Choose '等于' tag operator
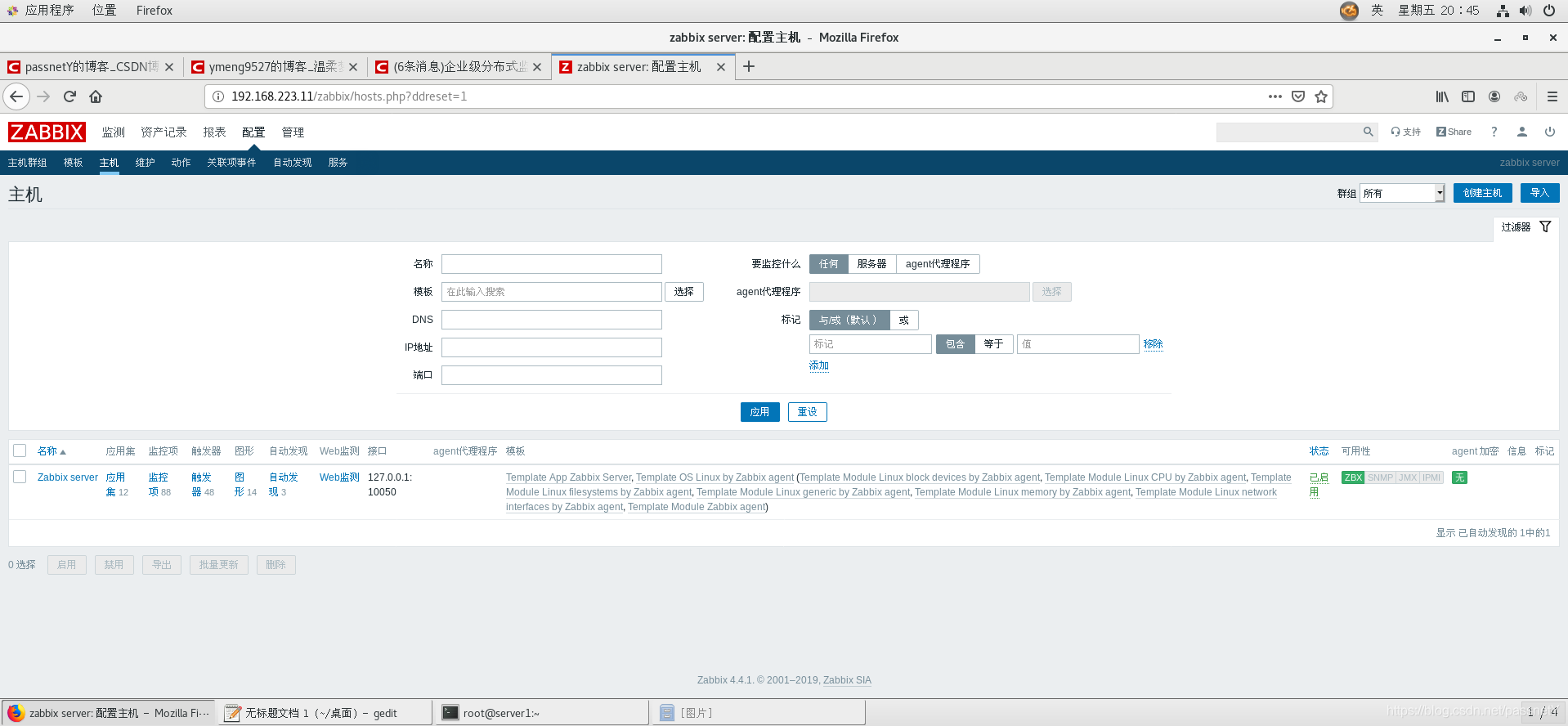The height and width of the screenshot is (726, 1568). pyautogui.click(x=993, y=344)
